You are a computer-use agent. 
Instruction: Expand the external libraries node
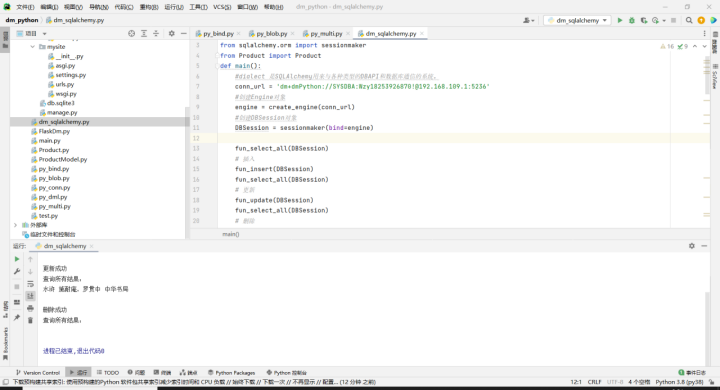(x=16, y=225)
